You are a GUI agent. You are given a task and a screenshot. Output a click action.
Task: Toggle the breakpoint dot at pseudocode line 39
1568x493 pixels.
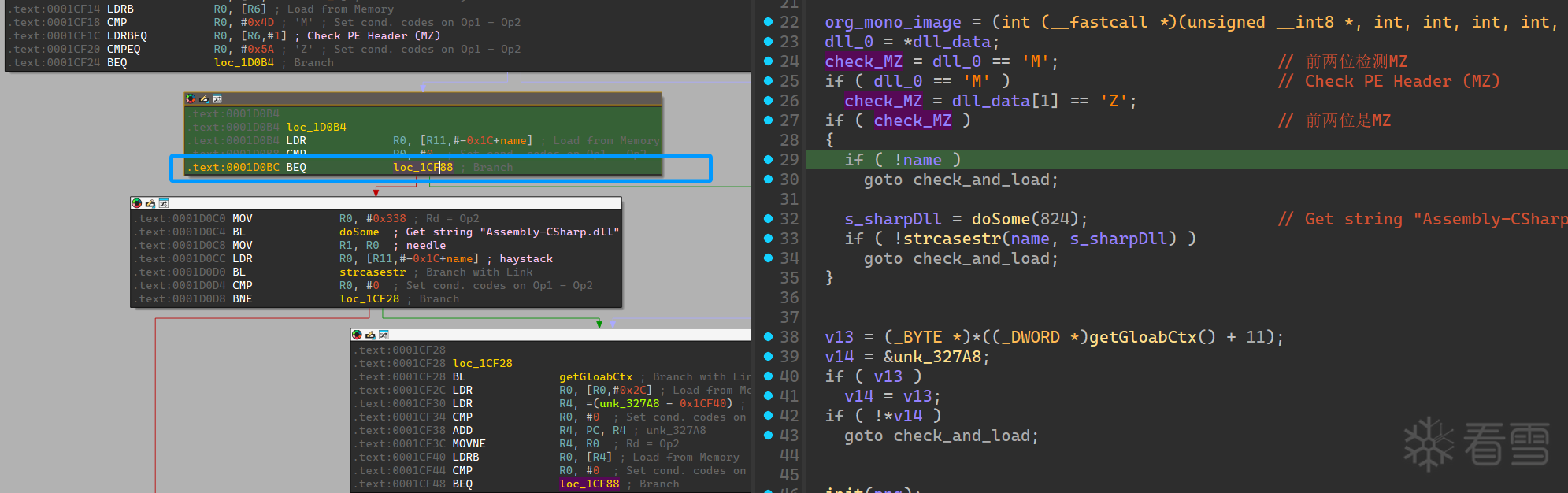768,357
